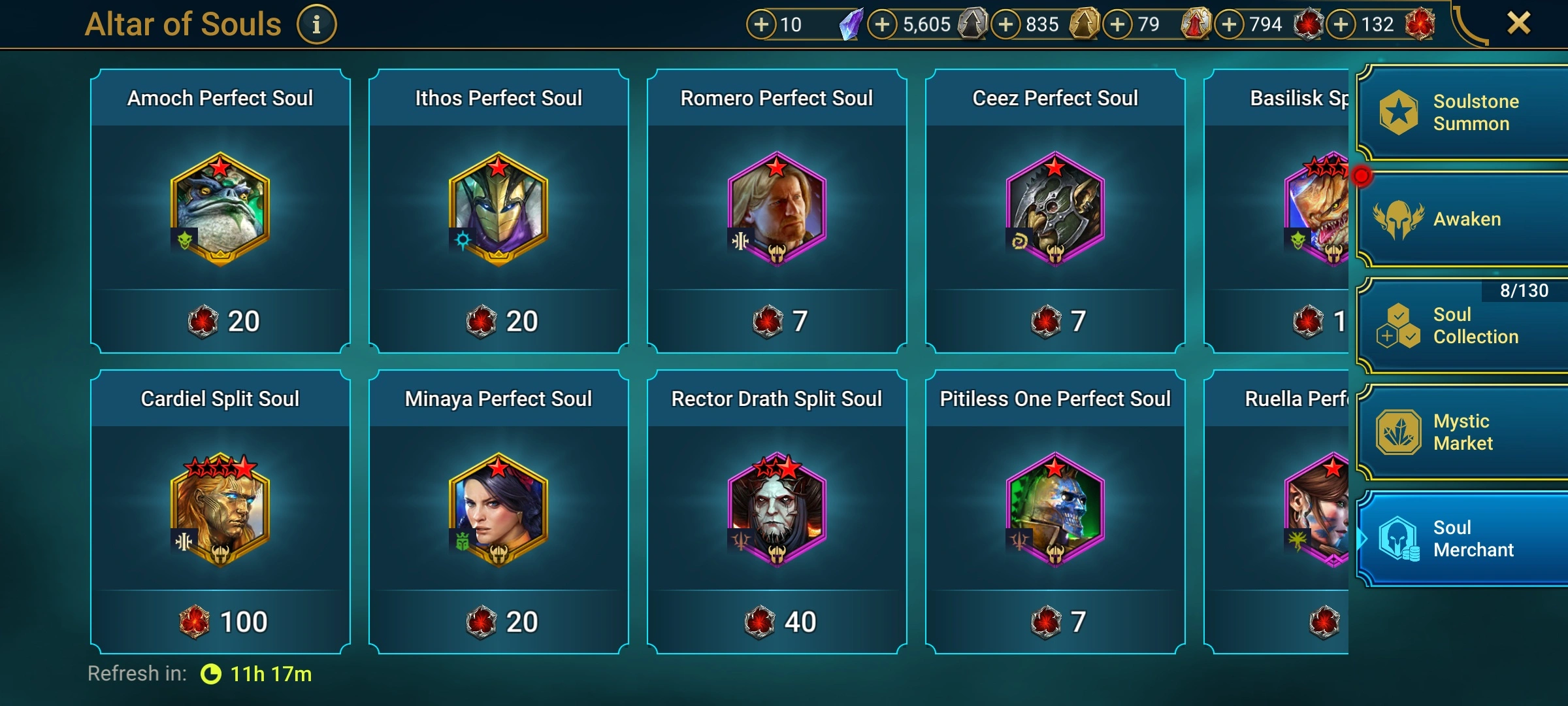Select the Soul Merchant tab

[x=1462, y=539]
